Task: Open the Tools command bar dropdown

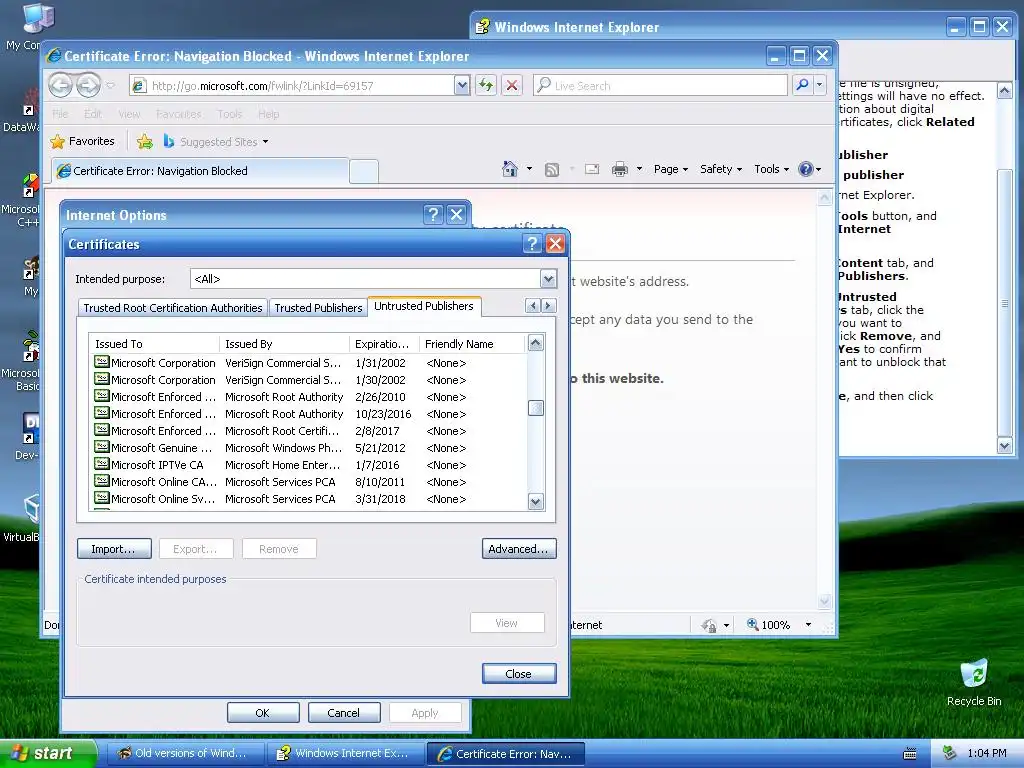Action: [x=771, y=169]
